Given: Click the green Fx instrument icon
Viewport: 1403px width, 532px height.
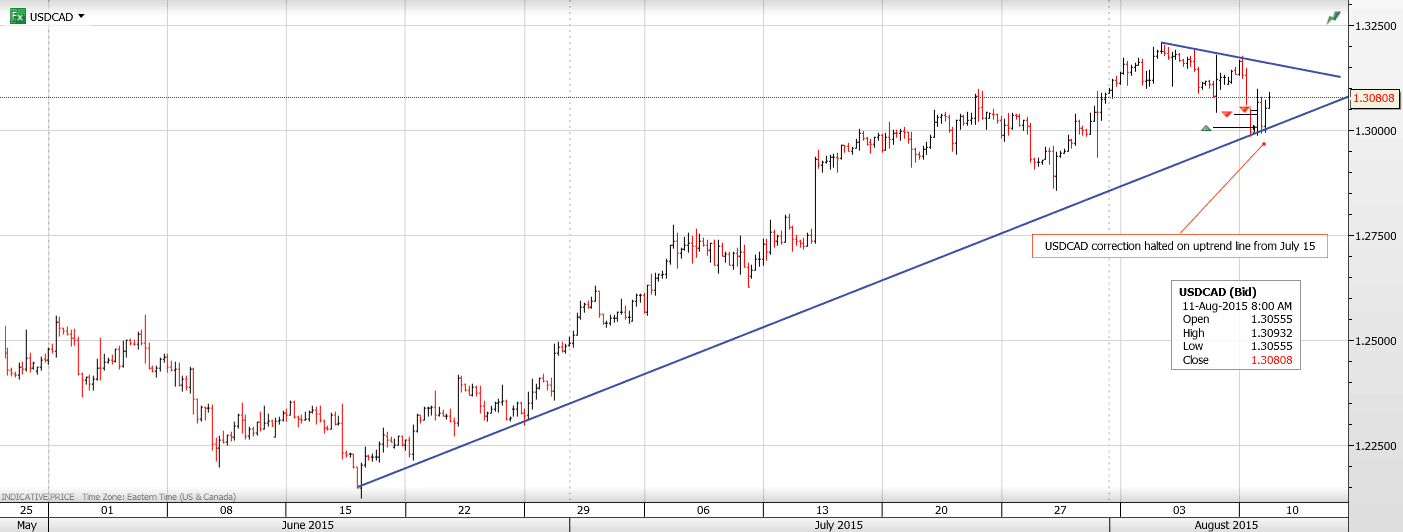Looking at the screenshot, I should [18, 16].
